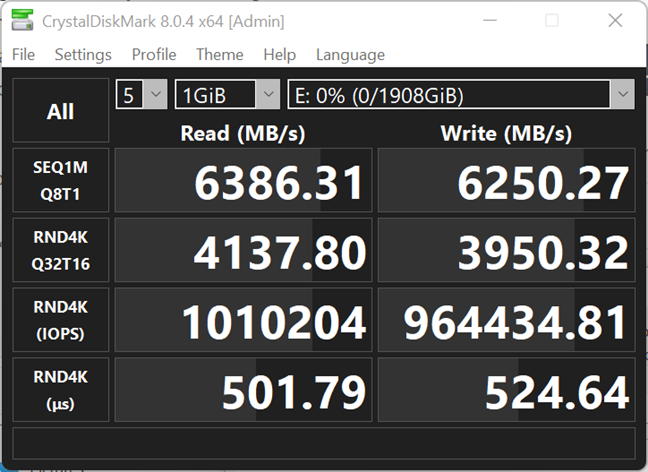Screen dimensions: 648x472
Task: Open the File menu
Action: (x=23, y=55)
